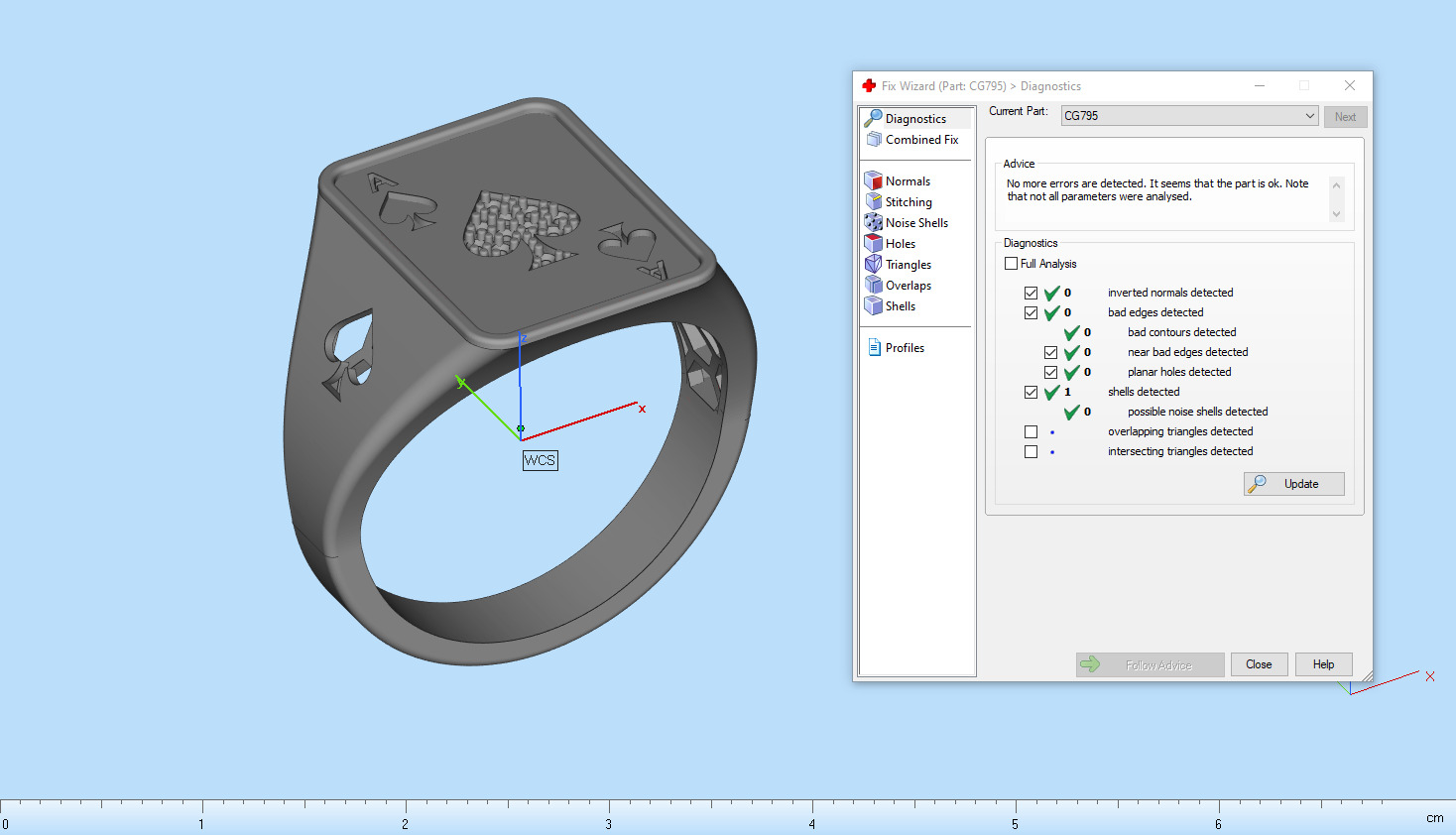Select the Normals icon in sidebar

coord(873,180)
